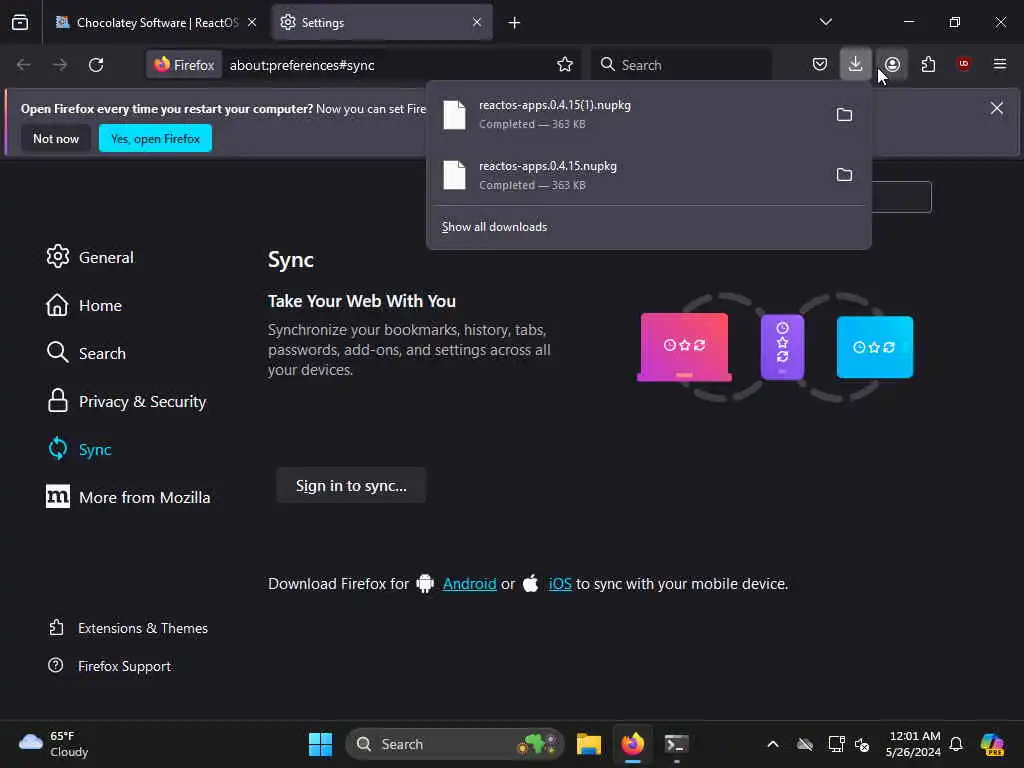Open the notifications bell

tap(956, 744)
